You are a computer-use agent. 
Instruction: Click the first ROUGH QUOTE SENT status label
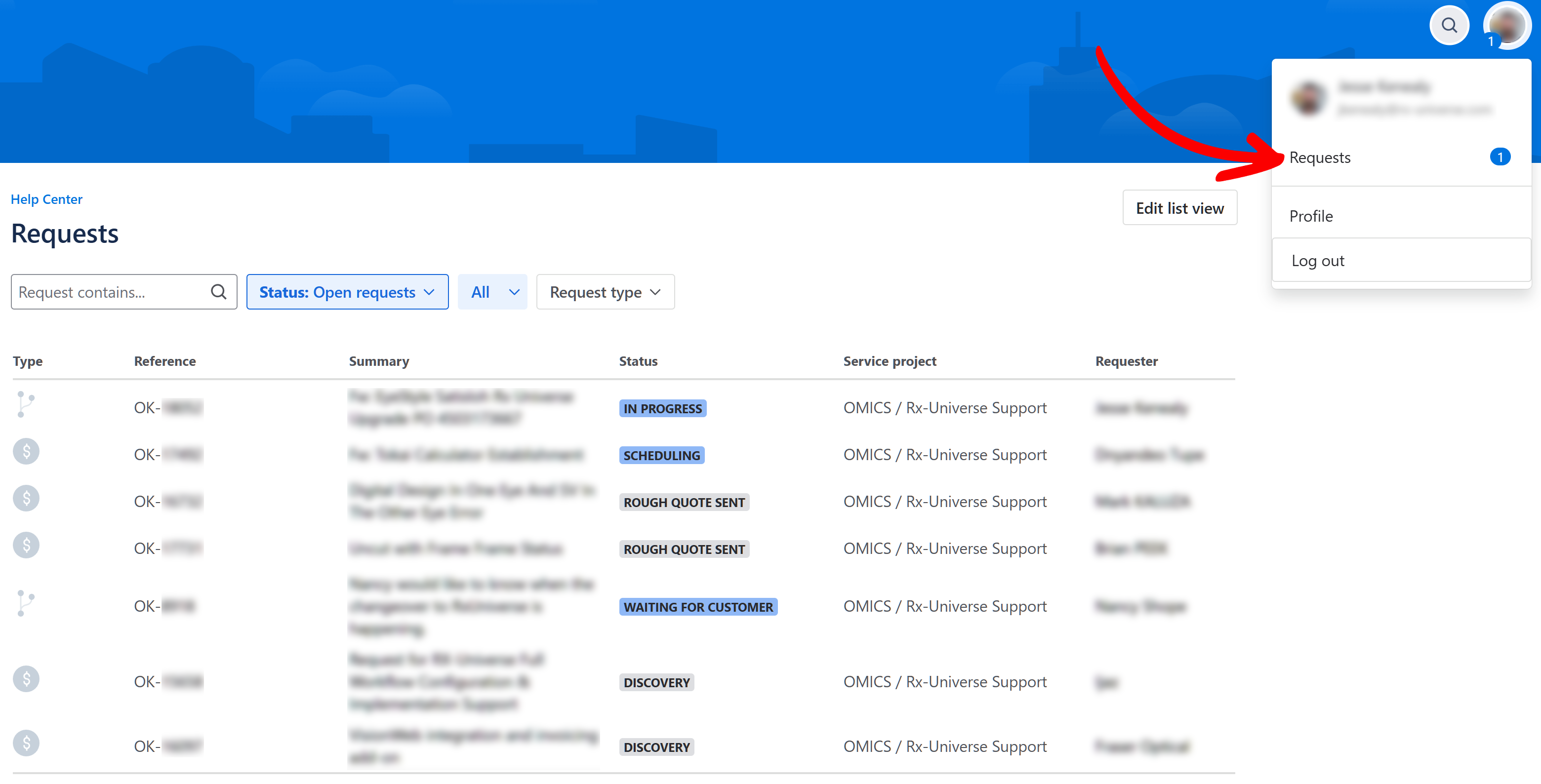click(x=684, y=502)
